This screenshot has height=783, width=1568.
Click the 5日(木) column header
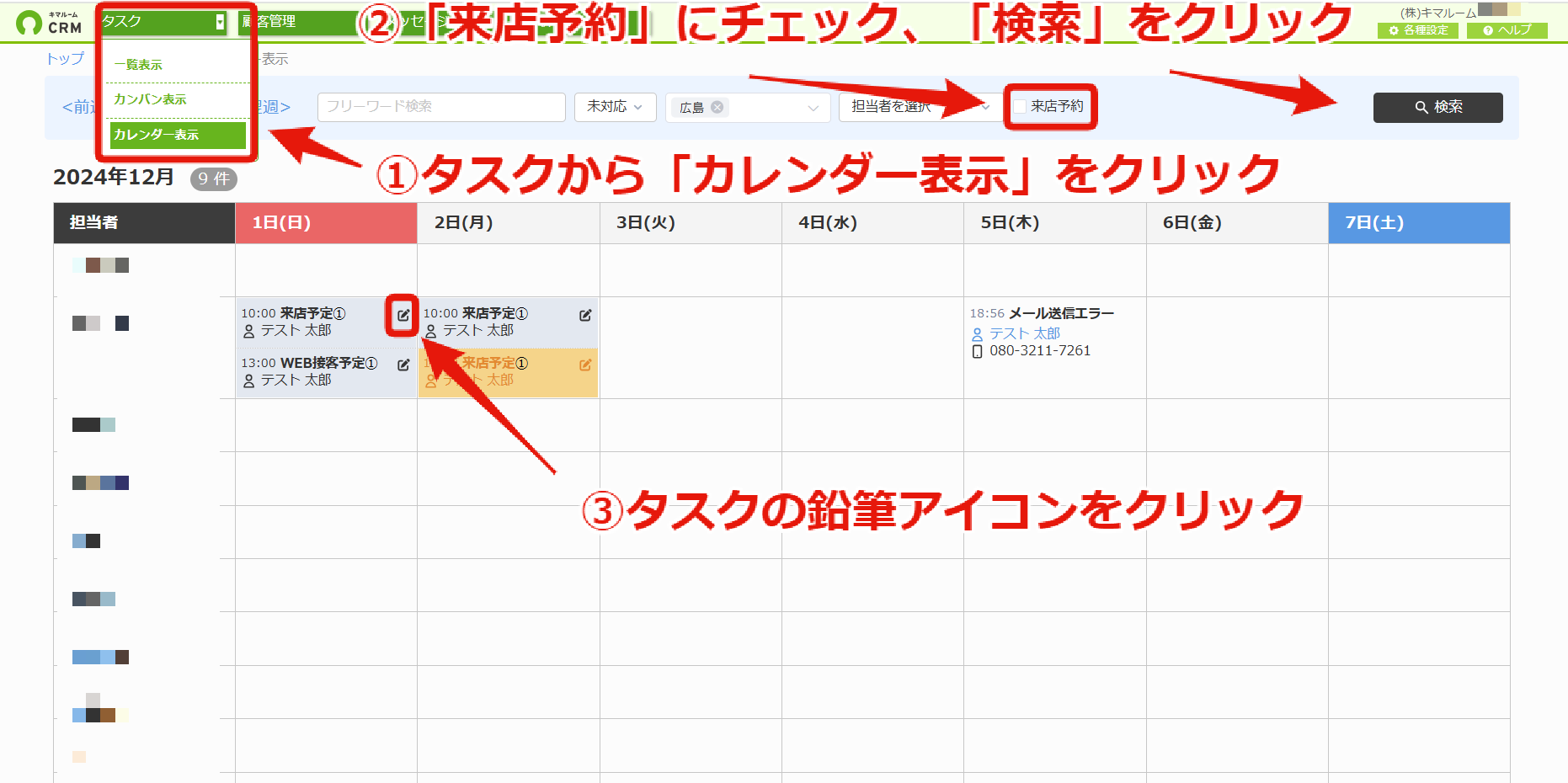pyautogui.click(x=1055, y=223)
